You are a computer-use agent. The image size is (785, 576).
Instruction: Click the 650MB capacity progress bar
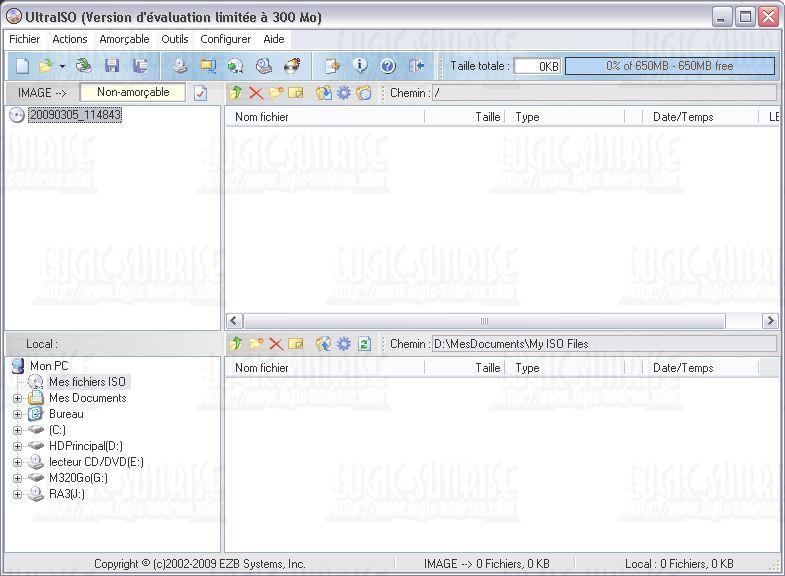tap(670, 66)
